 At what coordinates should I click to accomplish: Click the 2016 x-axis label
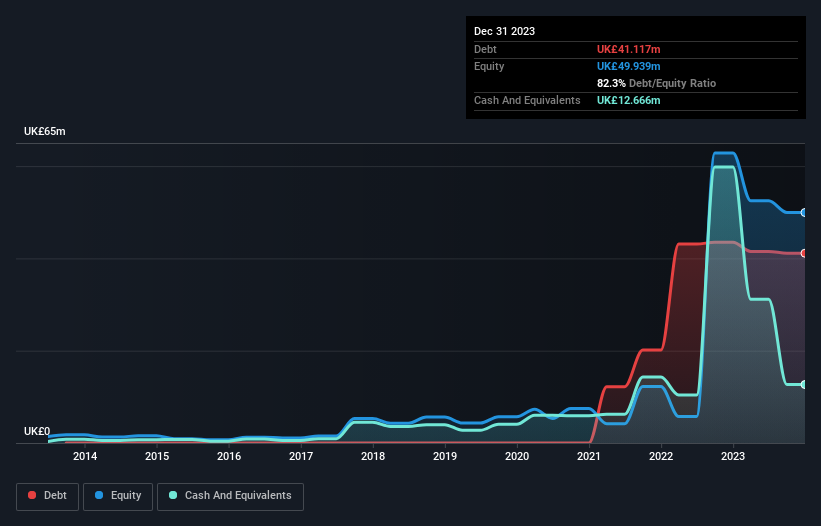pyautogui.click(x=229, y=456)
